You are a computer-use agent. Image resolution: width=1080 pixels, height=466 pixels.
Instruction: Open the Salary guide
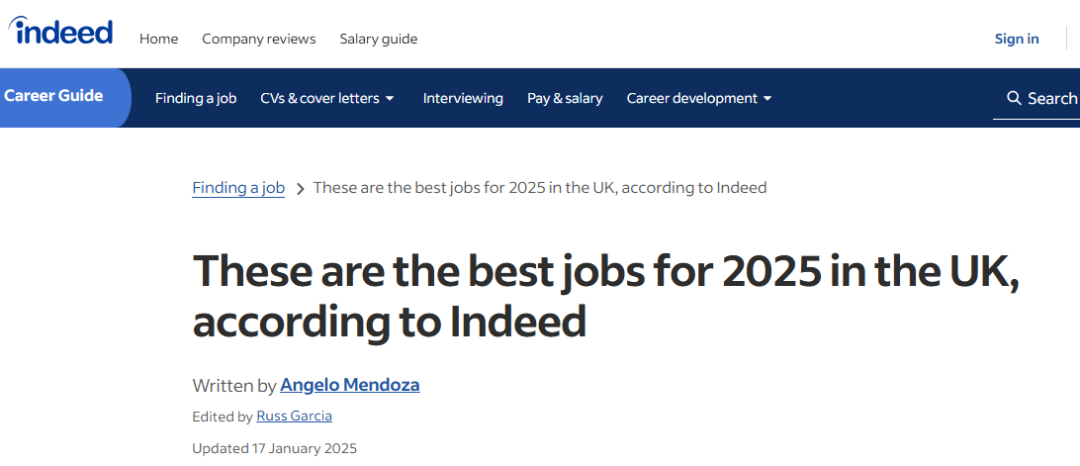(x=378, y=39)
